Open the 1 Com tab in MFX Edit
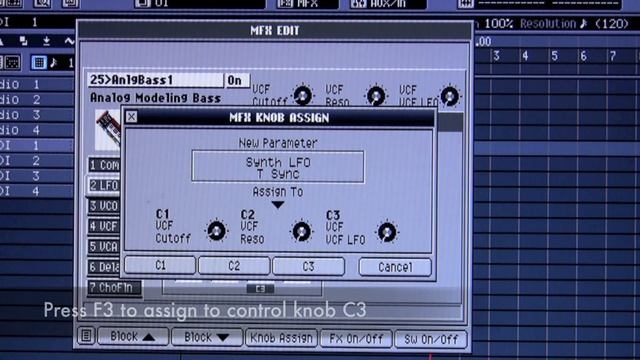Viewport: 640px width, 360px height. (104, 165)
